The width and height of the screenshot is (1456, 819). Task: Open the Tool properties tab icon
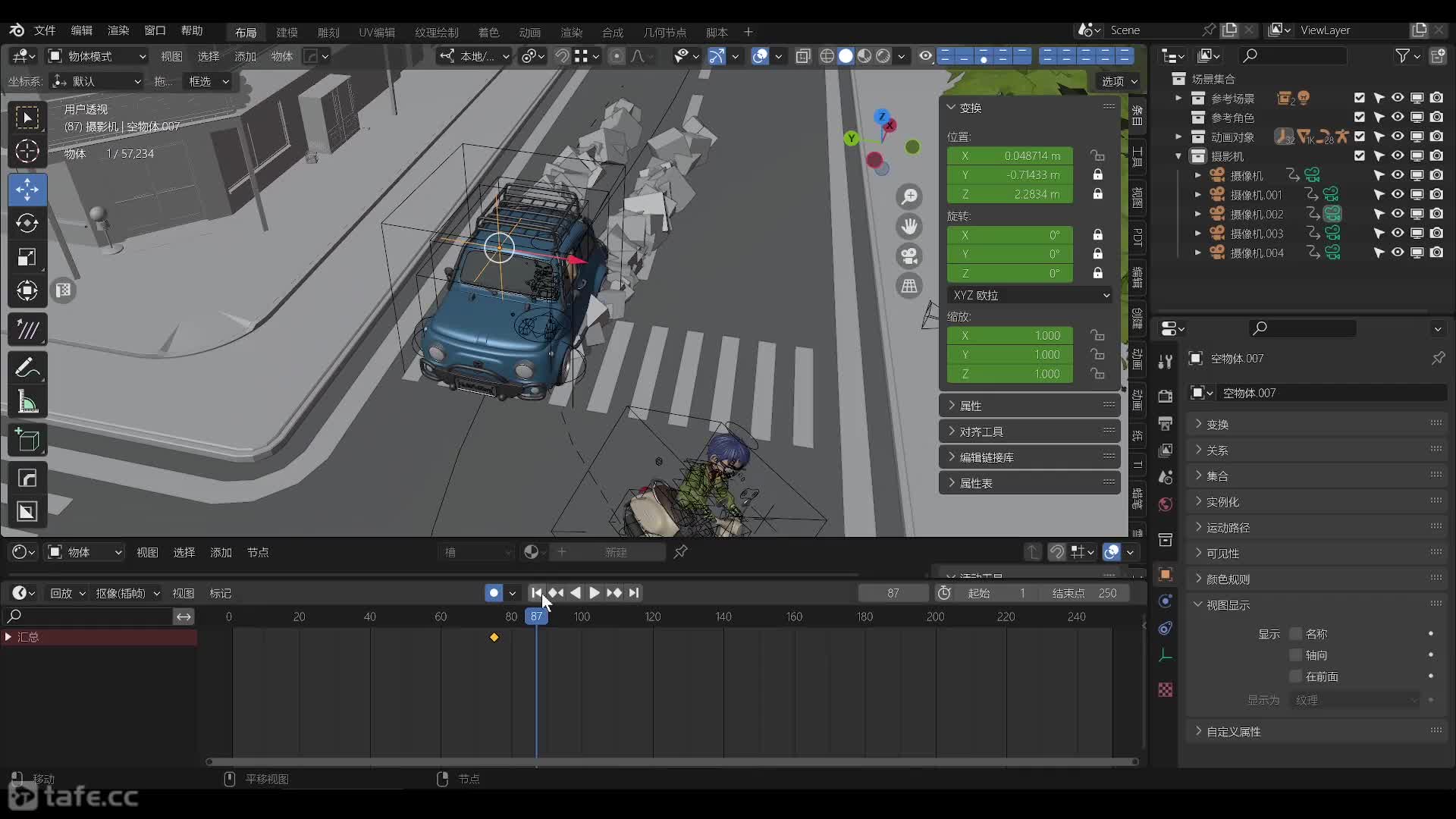tap(1166, 362)
